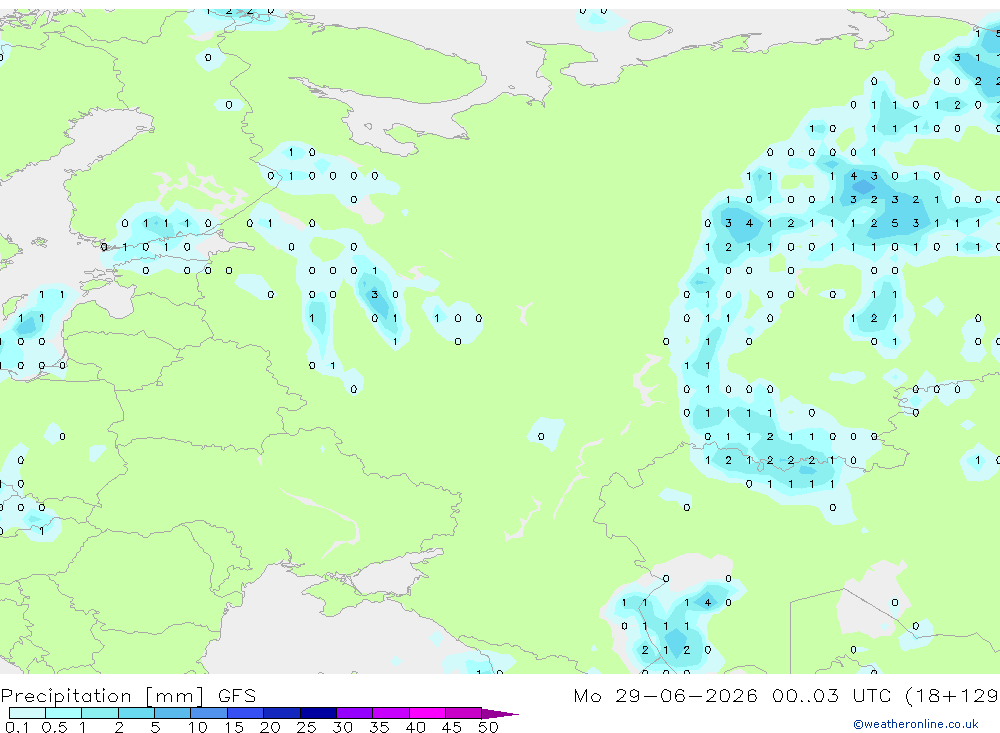Pick the legend color between 45 and 50
Viewport: 1000px width, 733px height.
[464, 713]
